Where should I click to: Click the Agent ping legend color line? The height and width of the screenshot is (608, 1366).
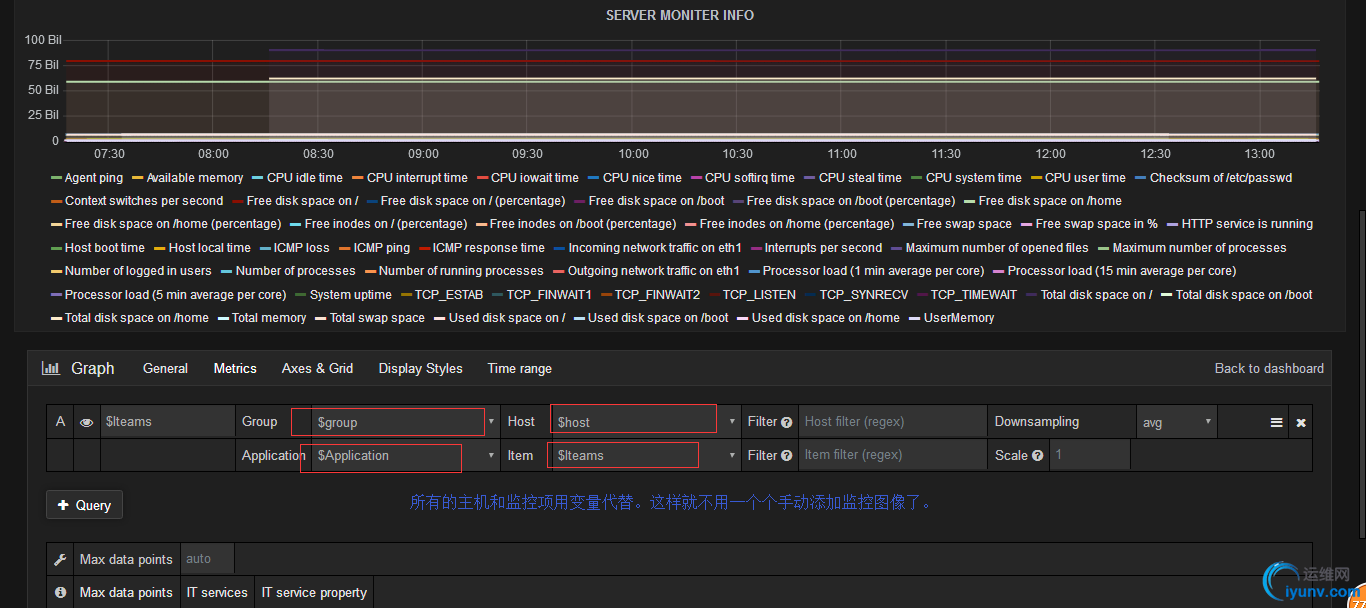[56, 178]
